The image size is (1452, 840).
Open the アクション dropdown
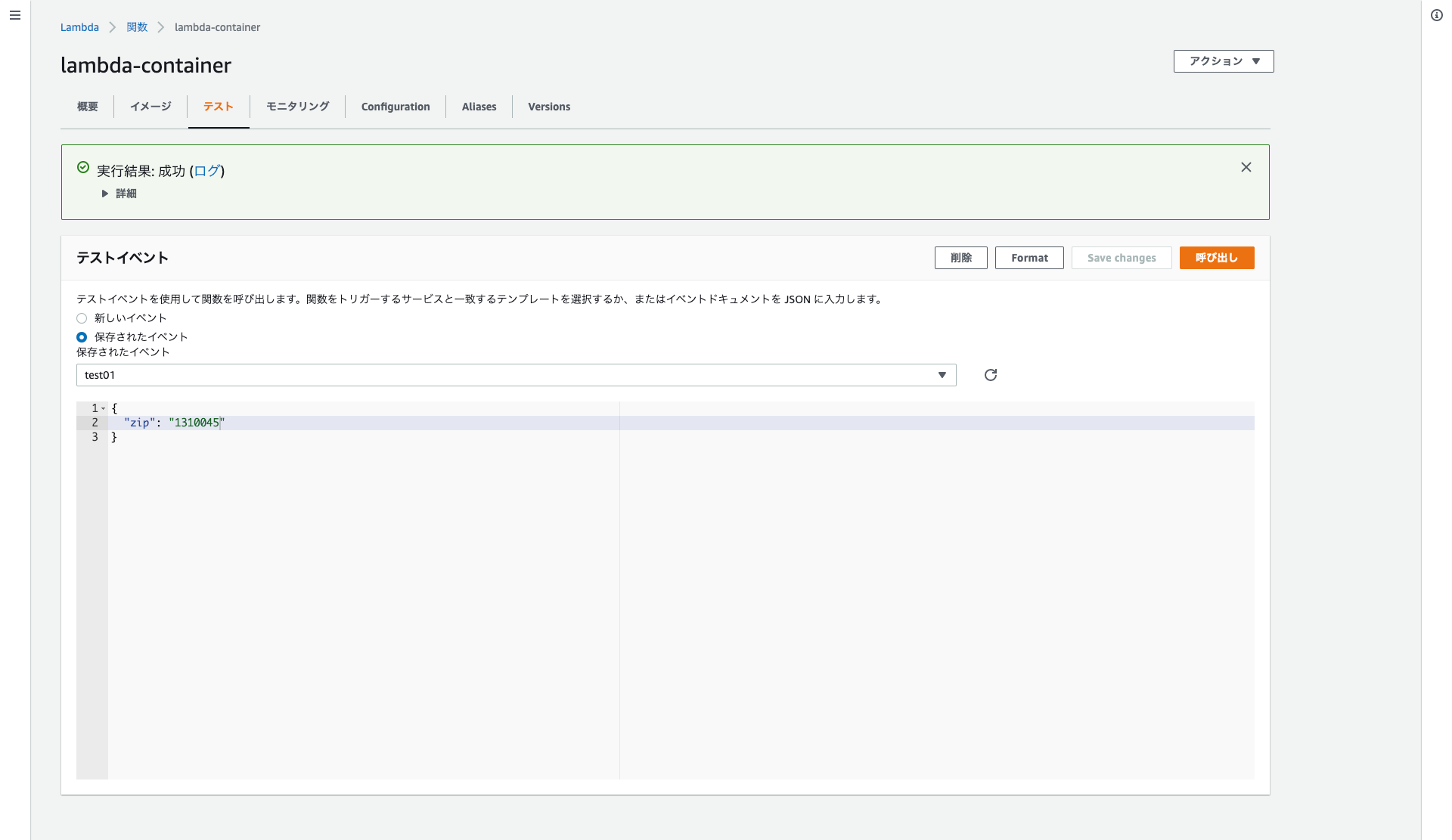coord(1222,61)
